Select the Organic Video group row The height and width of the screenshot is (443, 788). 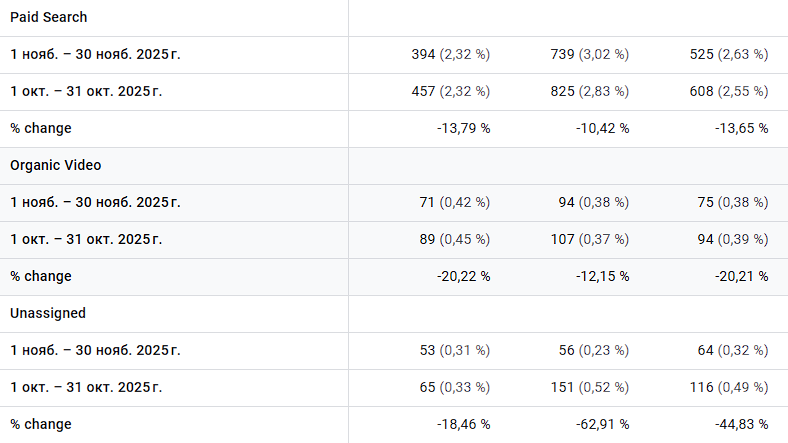(56, 166)
